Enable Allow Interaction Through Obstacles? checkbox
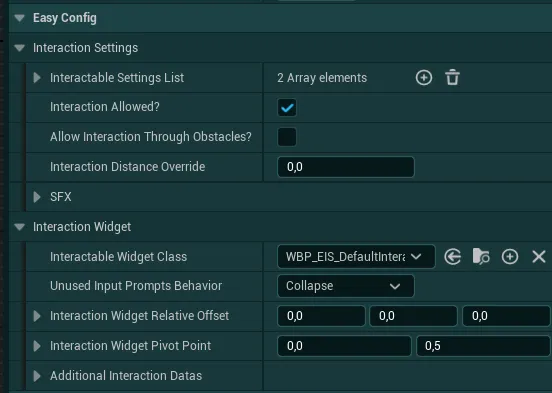 [287, 137]
